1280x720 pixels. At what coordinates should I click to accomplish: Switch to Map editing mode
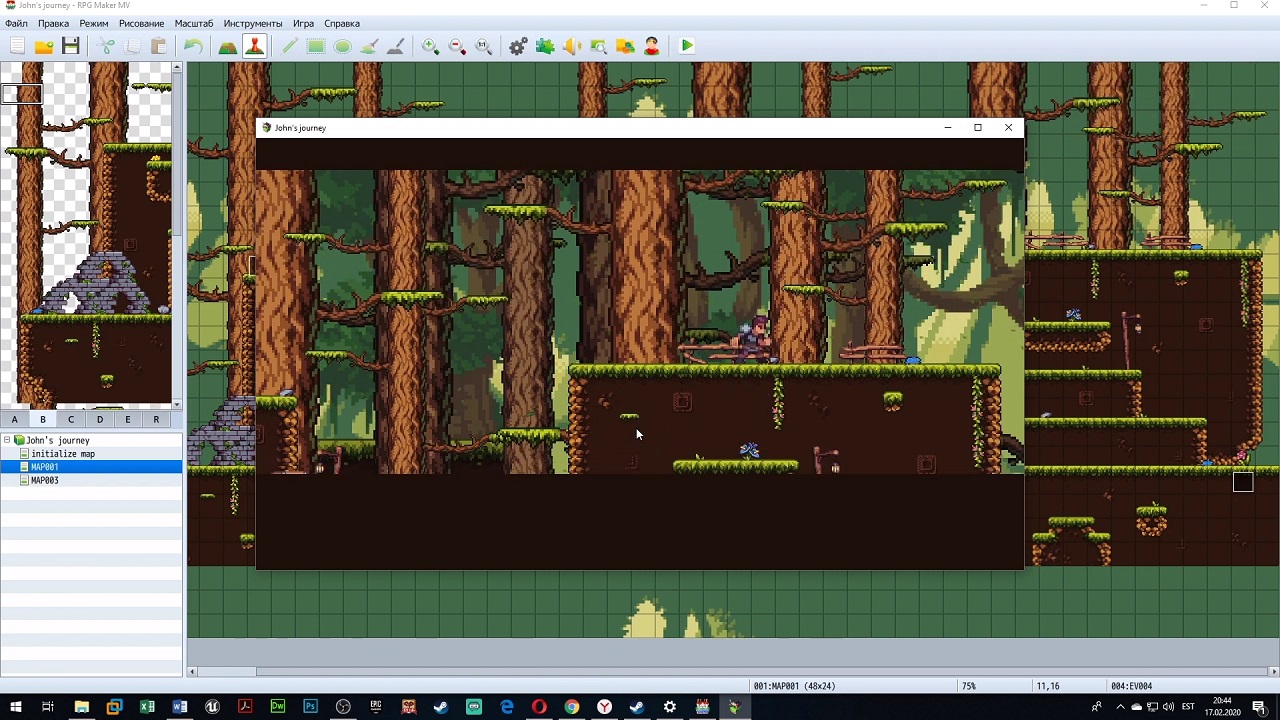click(228, 46)
